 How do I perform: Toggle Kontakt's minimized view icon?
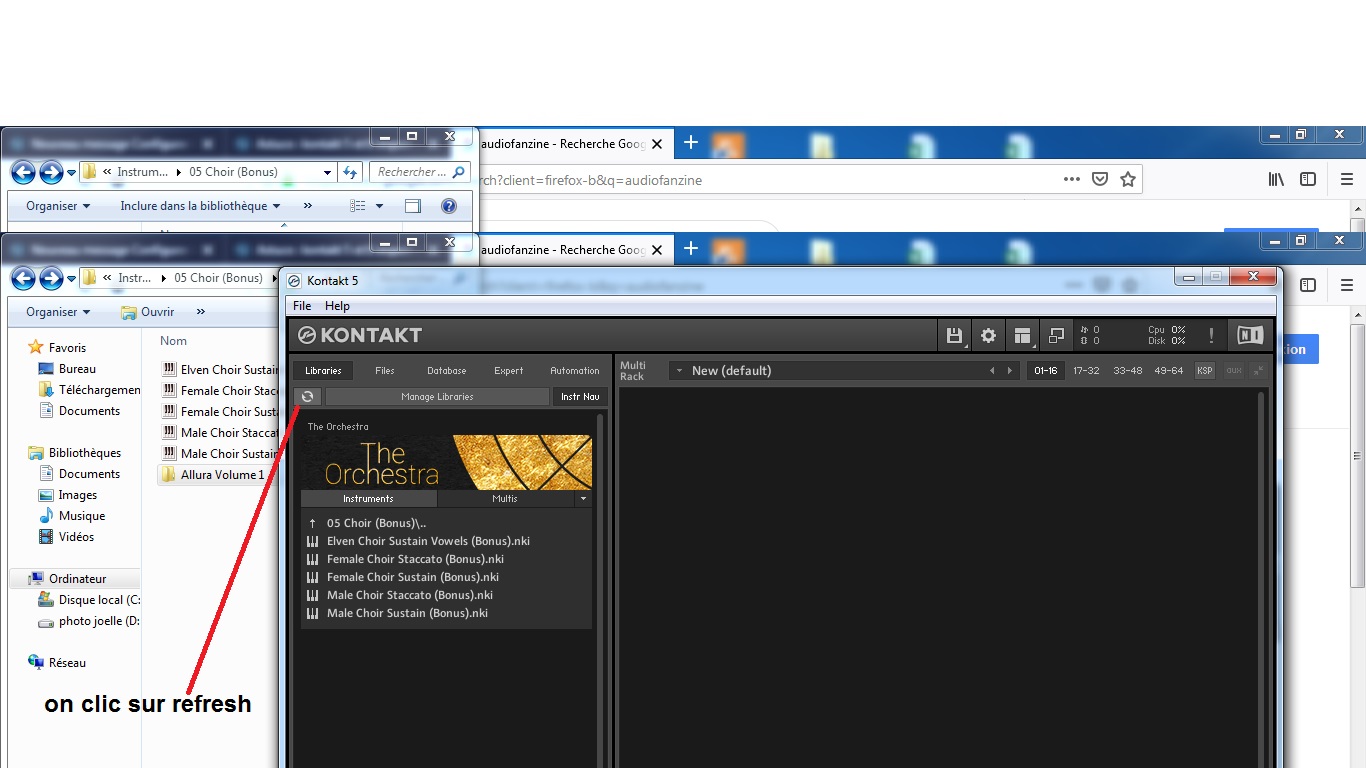1056,336
